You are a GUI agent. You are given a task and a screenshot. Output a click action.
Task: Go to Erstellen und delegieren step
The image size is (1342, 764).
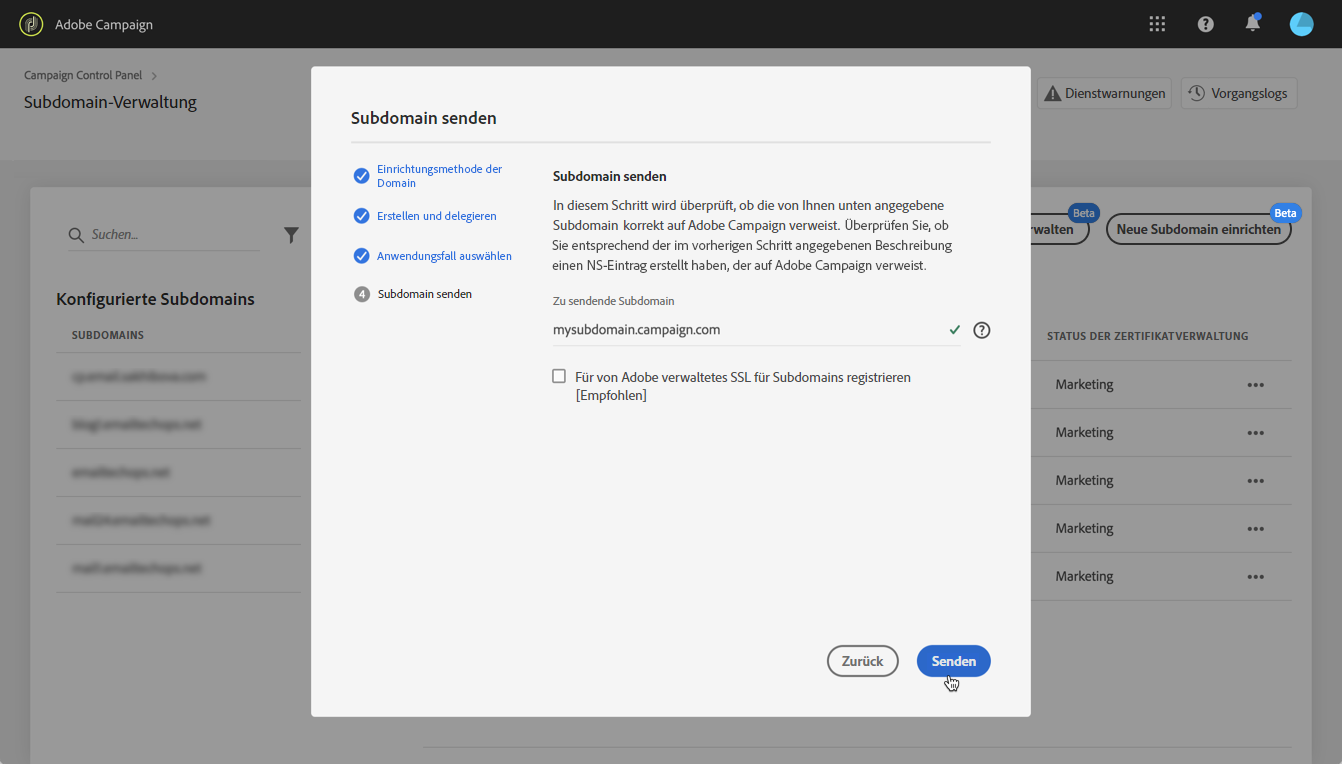pyautogui.click(x=436, y=216)
